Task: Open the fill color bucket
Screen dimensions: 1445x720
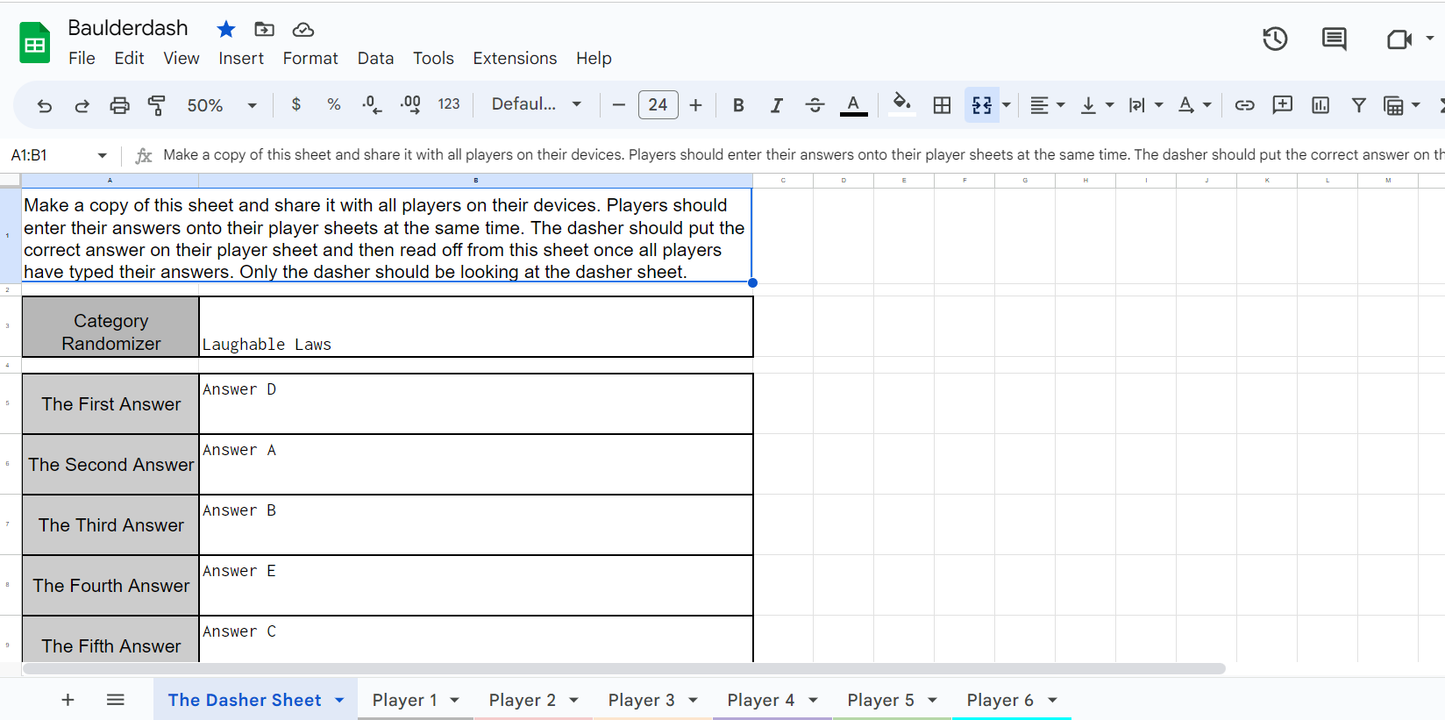Action: 902,104
